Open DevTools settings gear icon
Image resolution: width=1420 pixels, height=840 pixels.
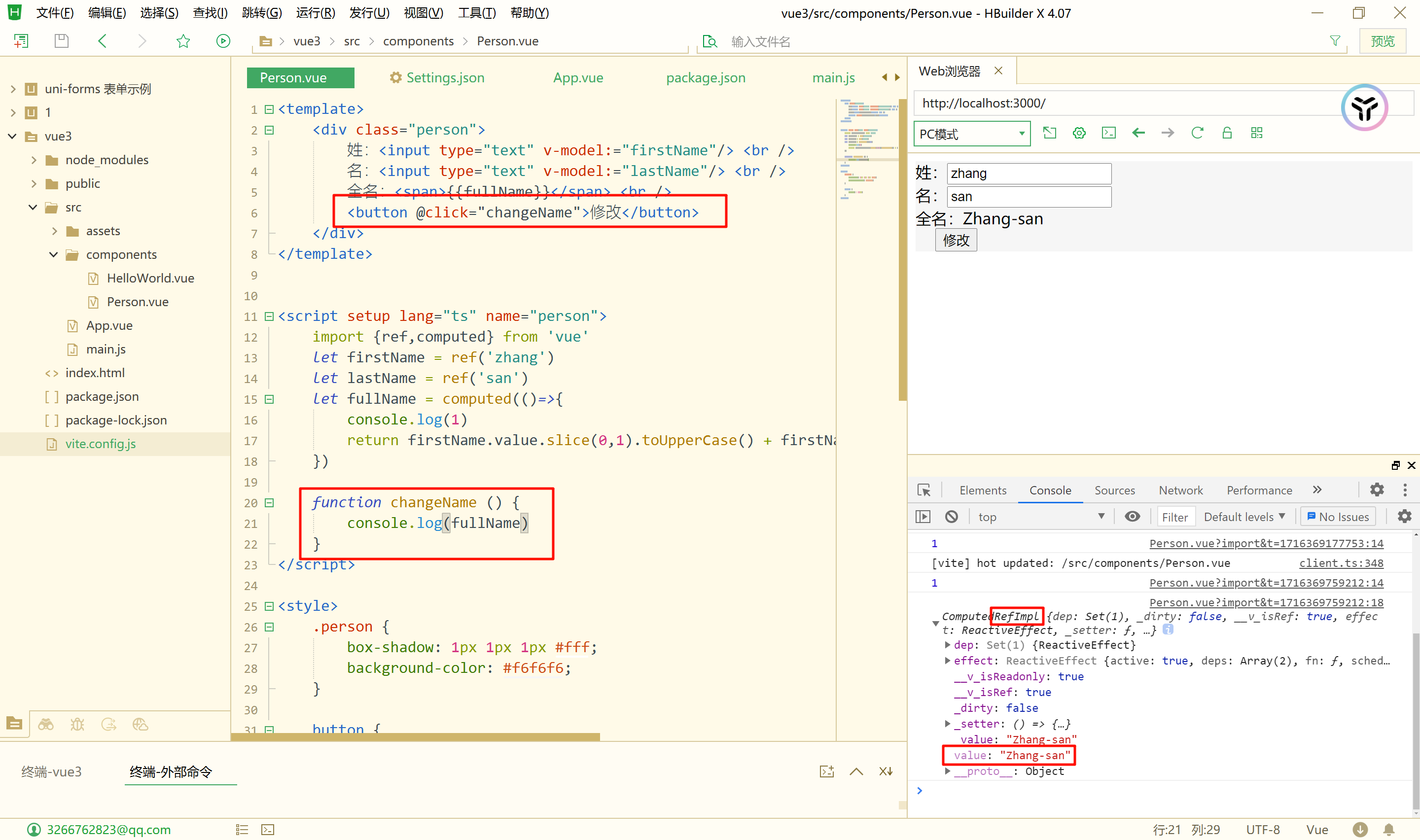(x=1377, y=490)
